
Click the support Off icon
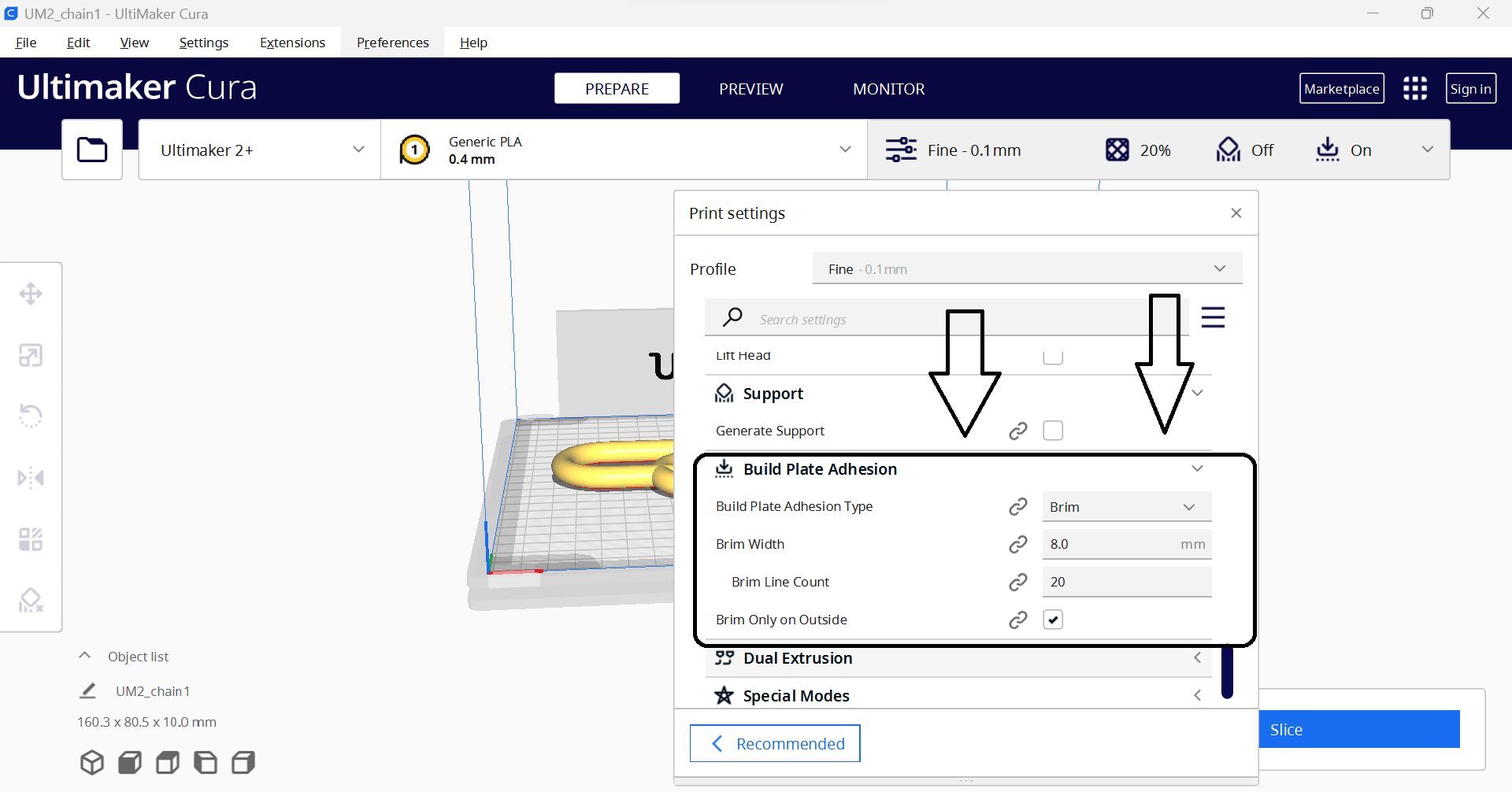tap(1228, 150)
